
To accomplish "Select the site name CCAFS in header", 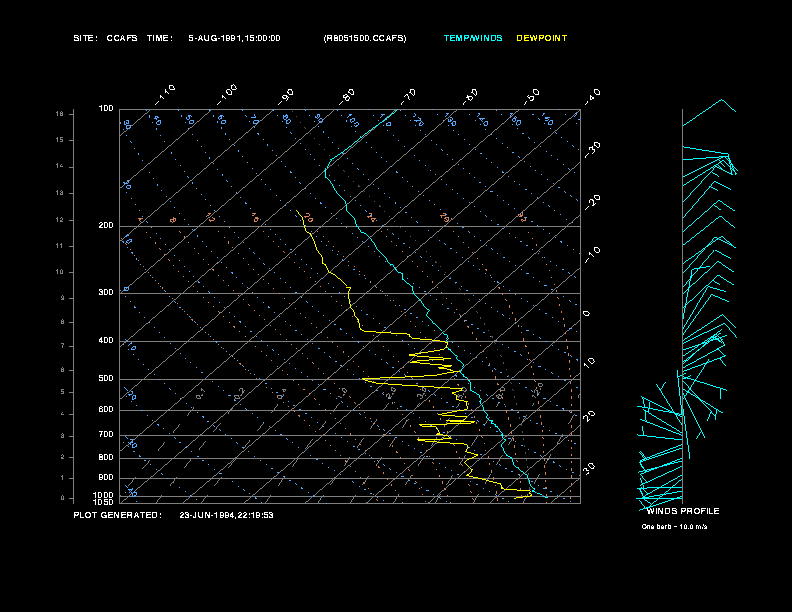I will click(122, 38).
